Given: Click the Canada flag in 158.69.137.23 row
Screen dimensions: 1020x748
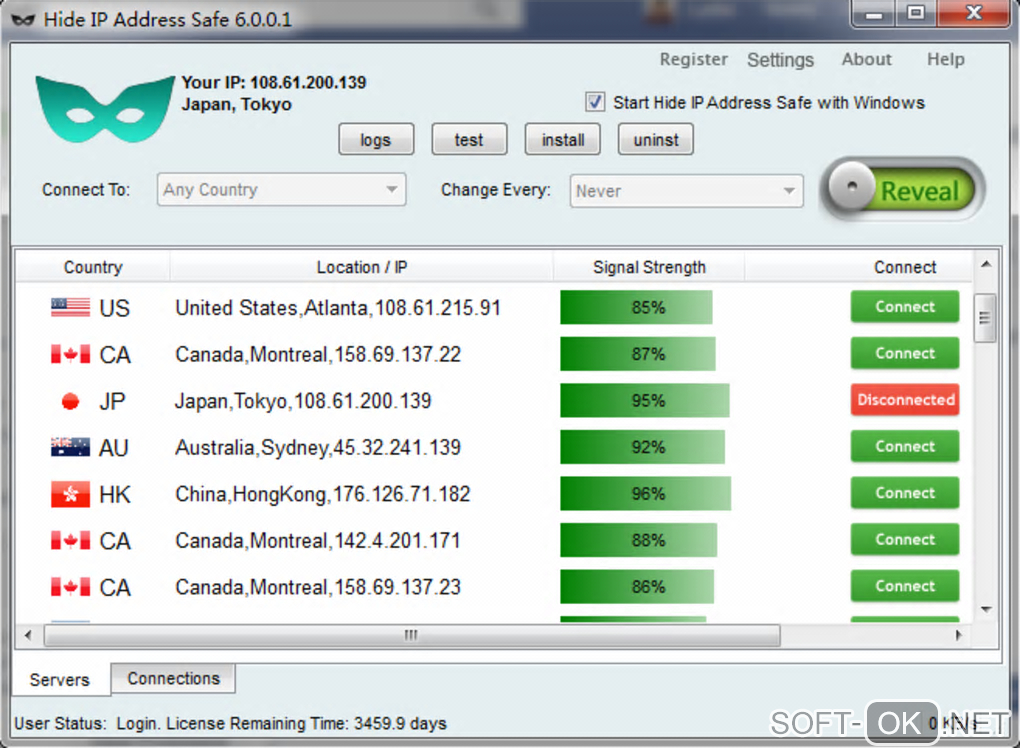Looking at the screenshot, I should 70,587.
